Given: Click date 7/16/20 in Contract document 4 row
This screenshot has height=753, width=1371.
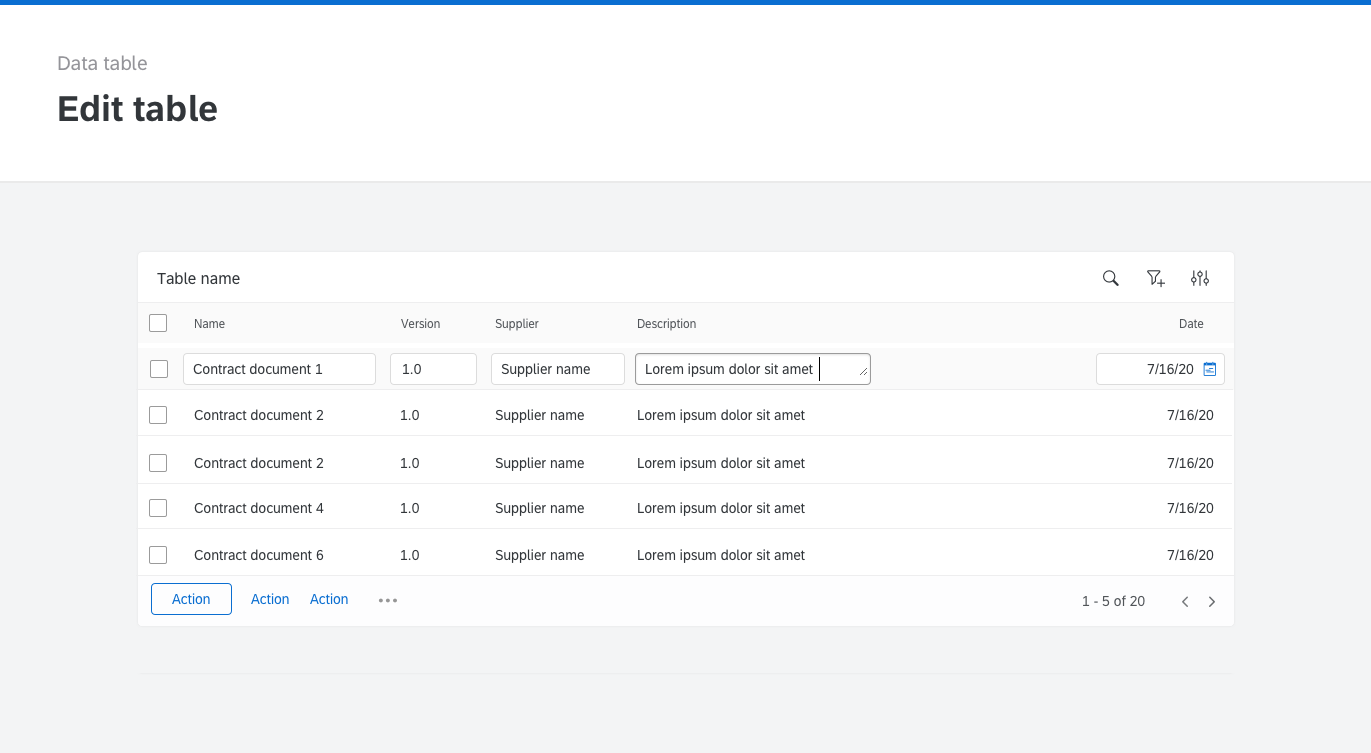Looking at the screenshot, I should [1190, 508].
